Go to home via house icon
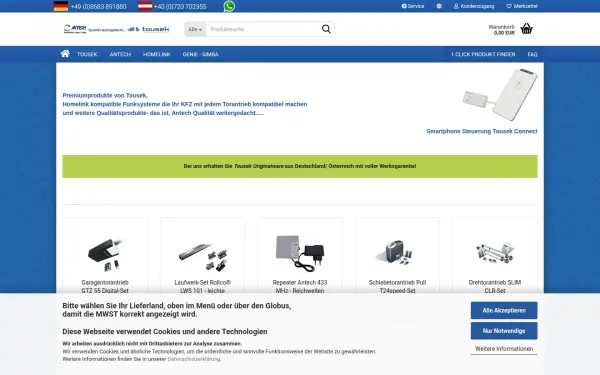600x375 pixels. tap(65, 54)
